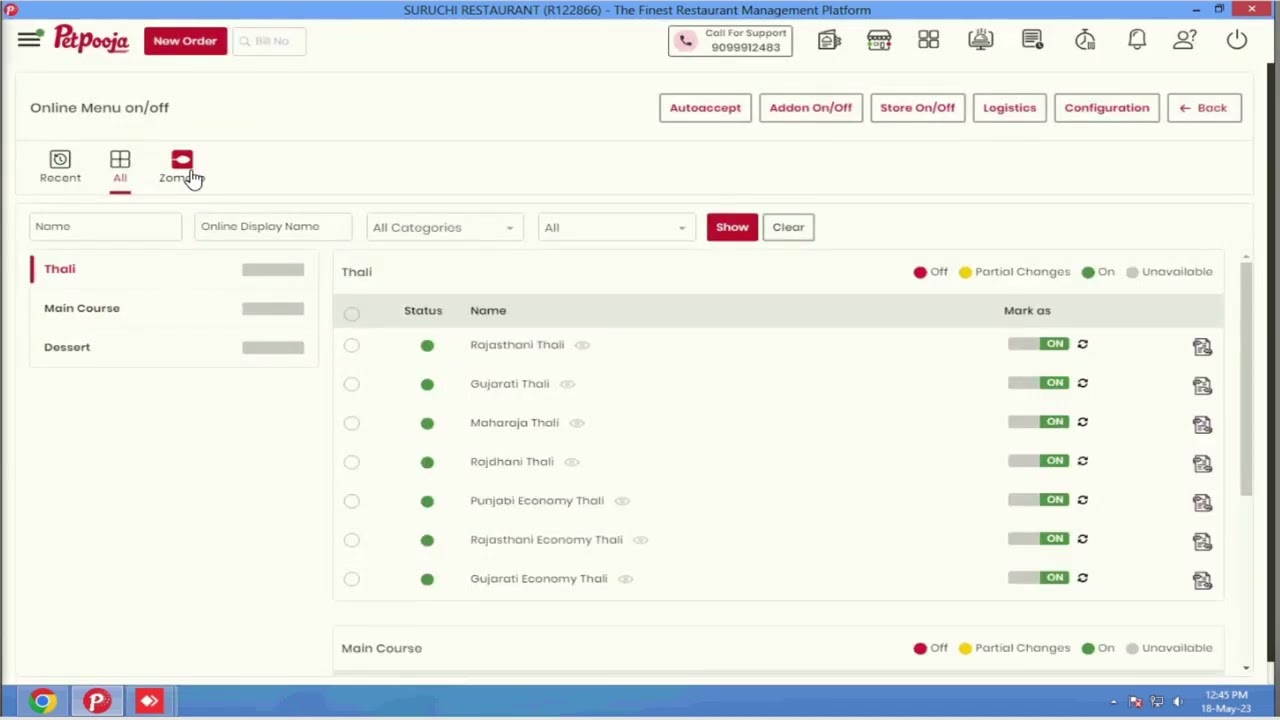Open the hamburger main menu
This screenshot has height=720, width=1280.
29,40
